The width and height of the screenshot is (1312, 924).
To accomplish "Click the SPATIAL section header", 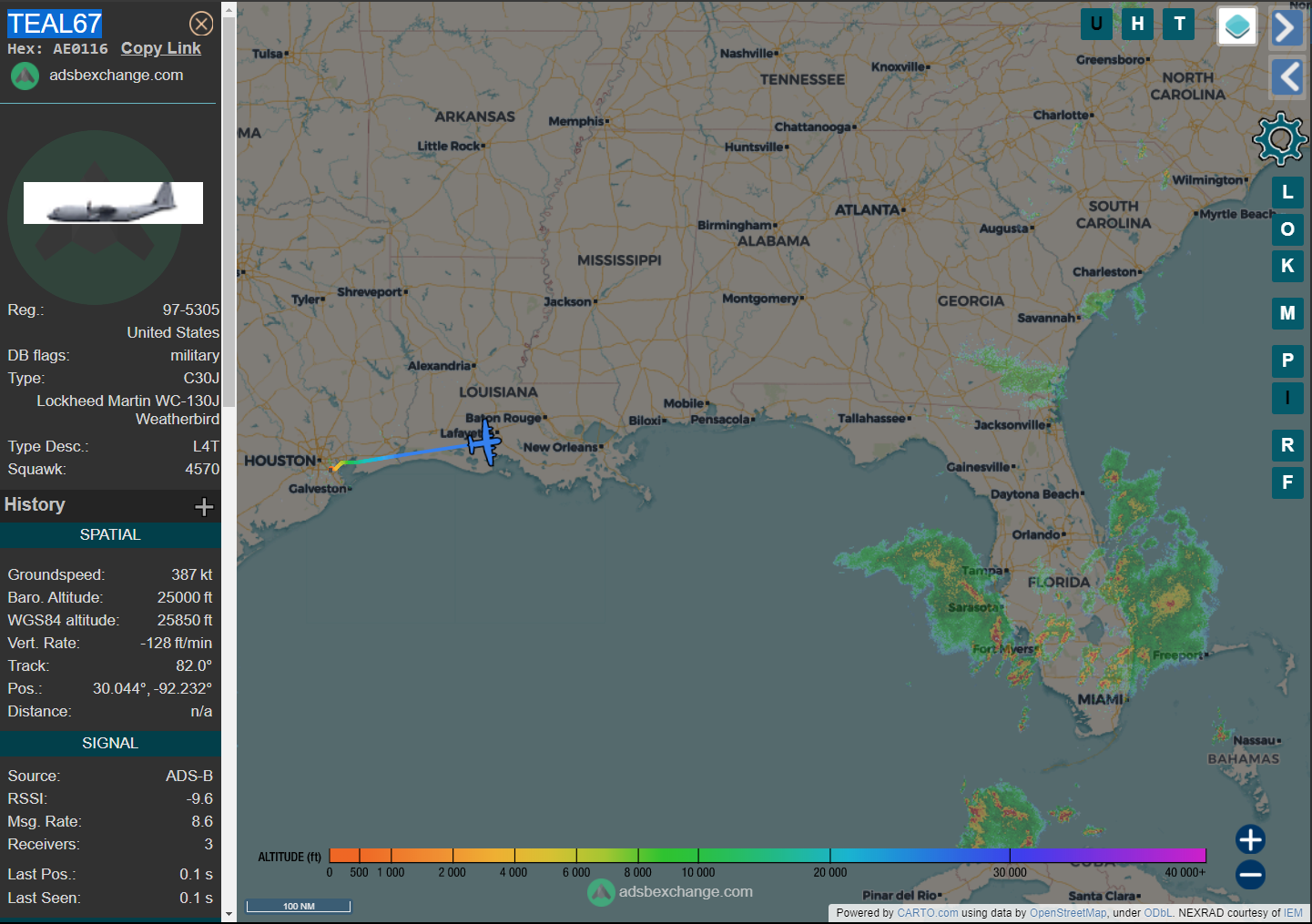I will pos(110,535).
